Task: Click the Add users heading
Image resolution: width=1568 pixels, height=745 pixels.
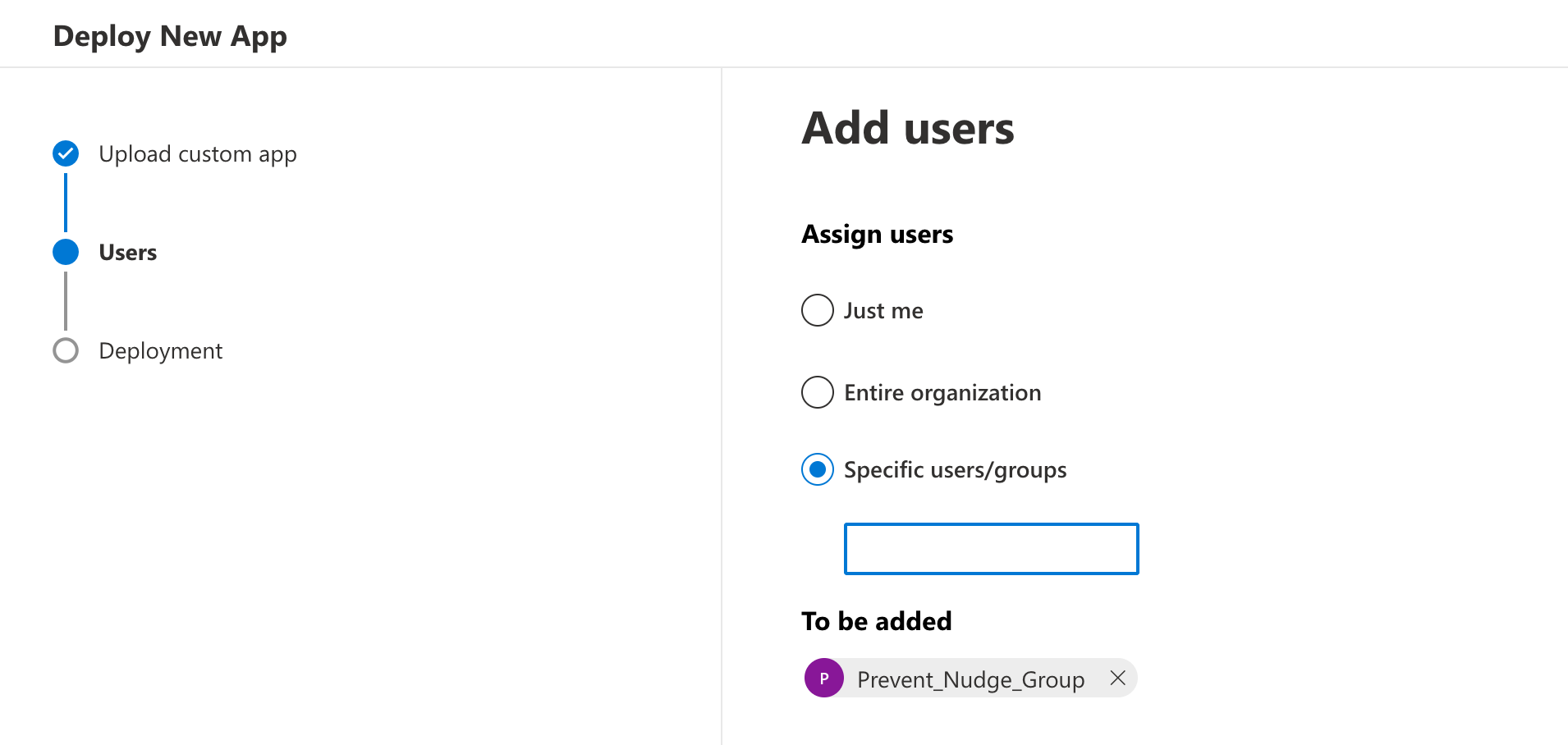Action: coord(908,128)
